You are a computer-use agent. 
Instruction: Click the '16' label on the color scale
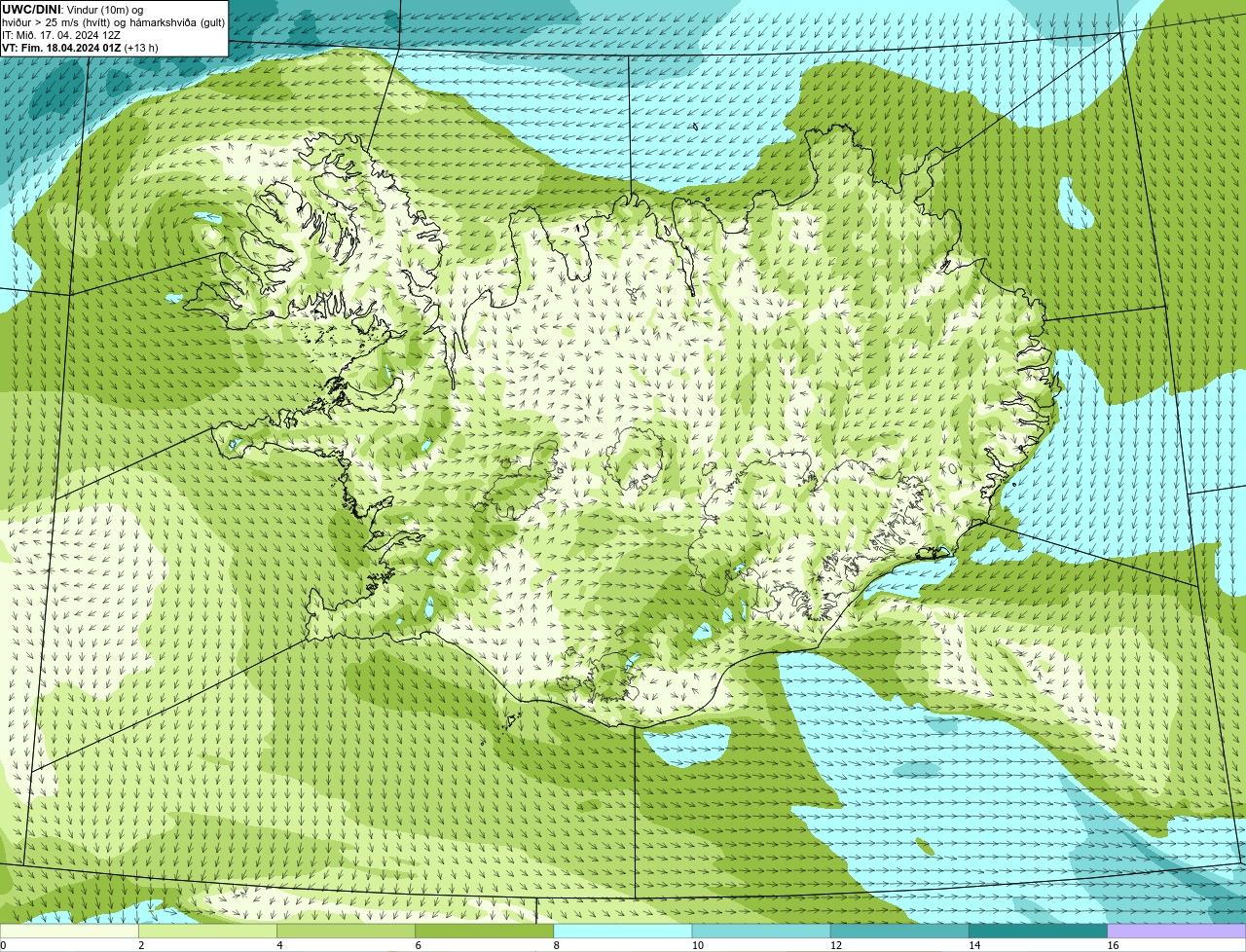pyautogui.click(x=1113, y=945)
